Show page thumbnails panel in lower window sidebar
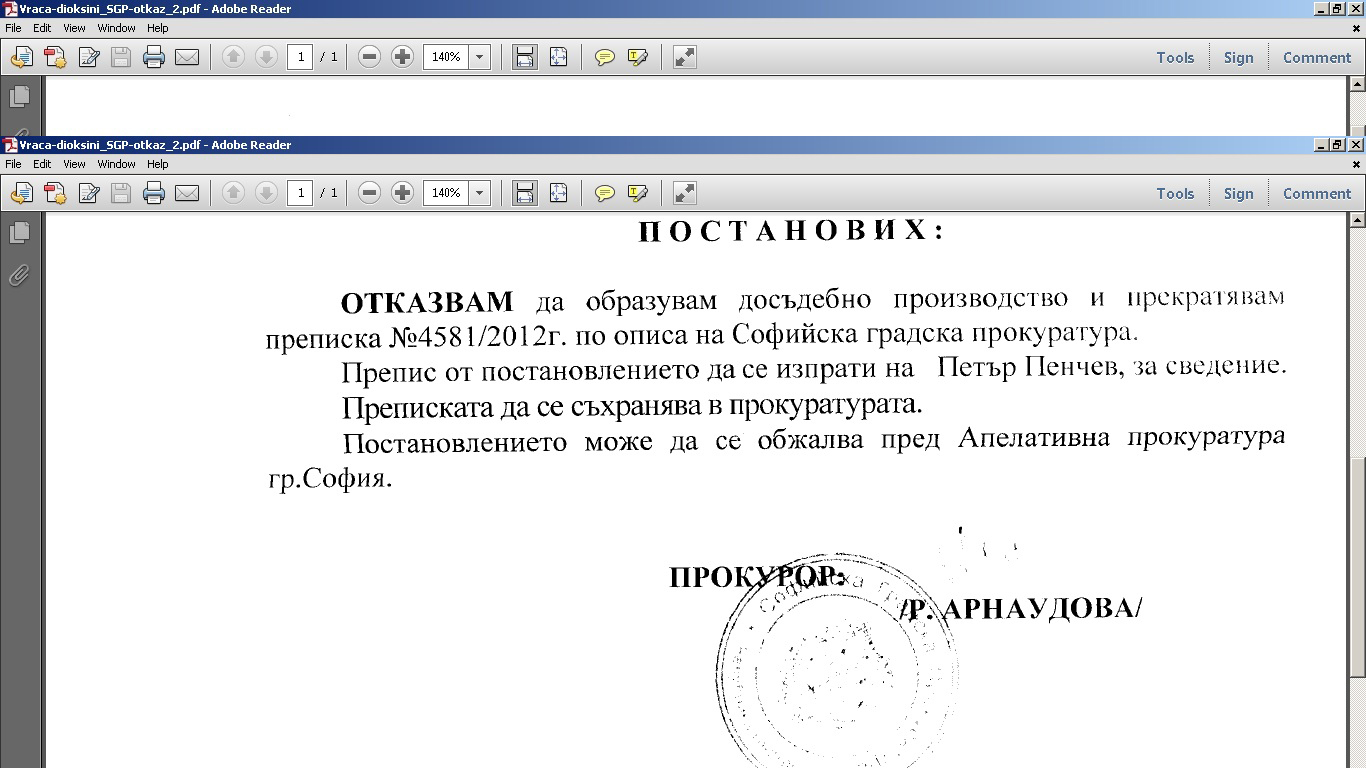Image resolution: width=1366 pixels, height=768 pixels. coord(19,233)
